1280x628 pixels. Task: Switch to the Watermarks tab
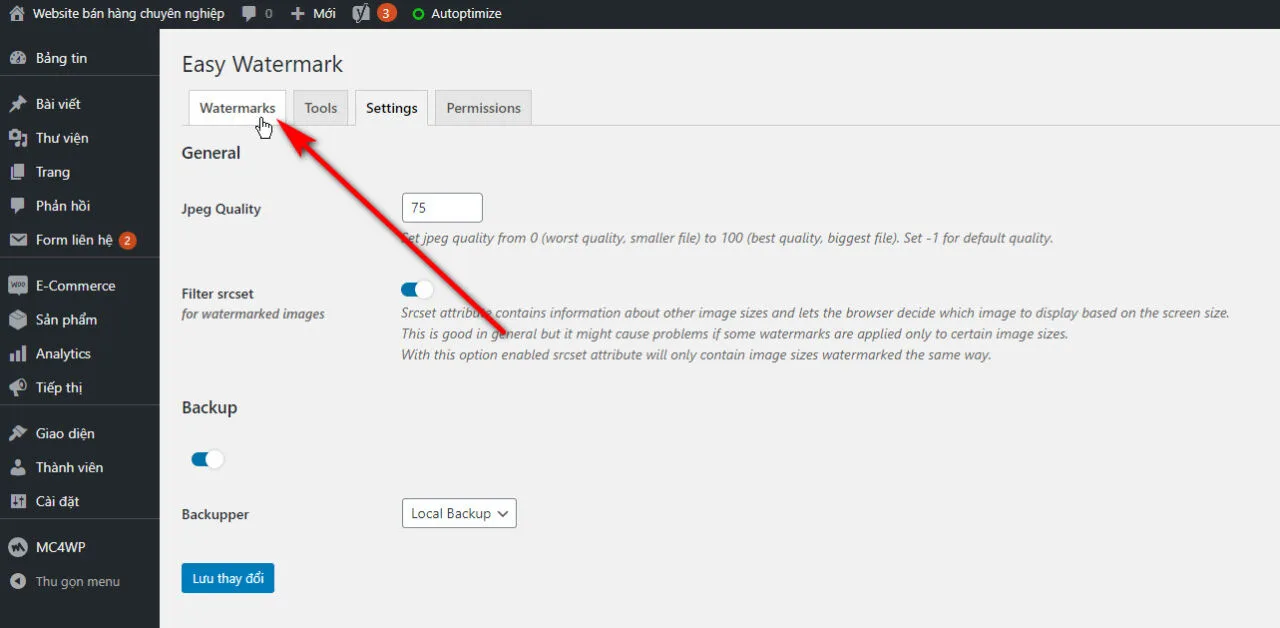point(237,108)
